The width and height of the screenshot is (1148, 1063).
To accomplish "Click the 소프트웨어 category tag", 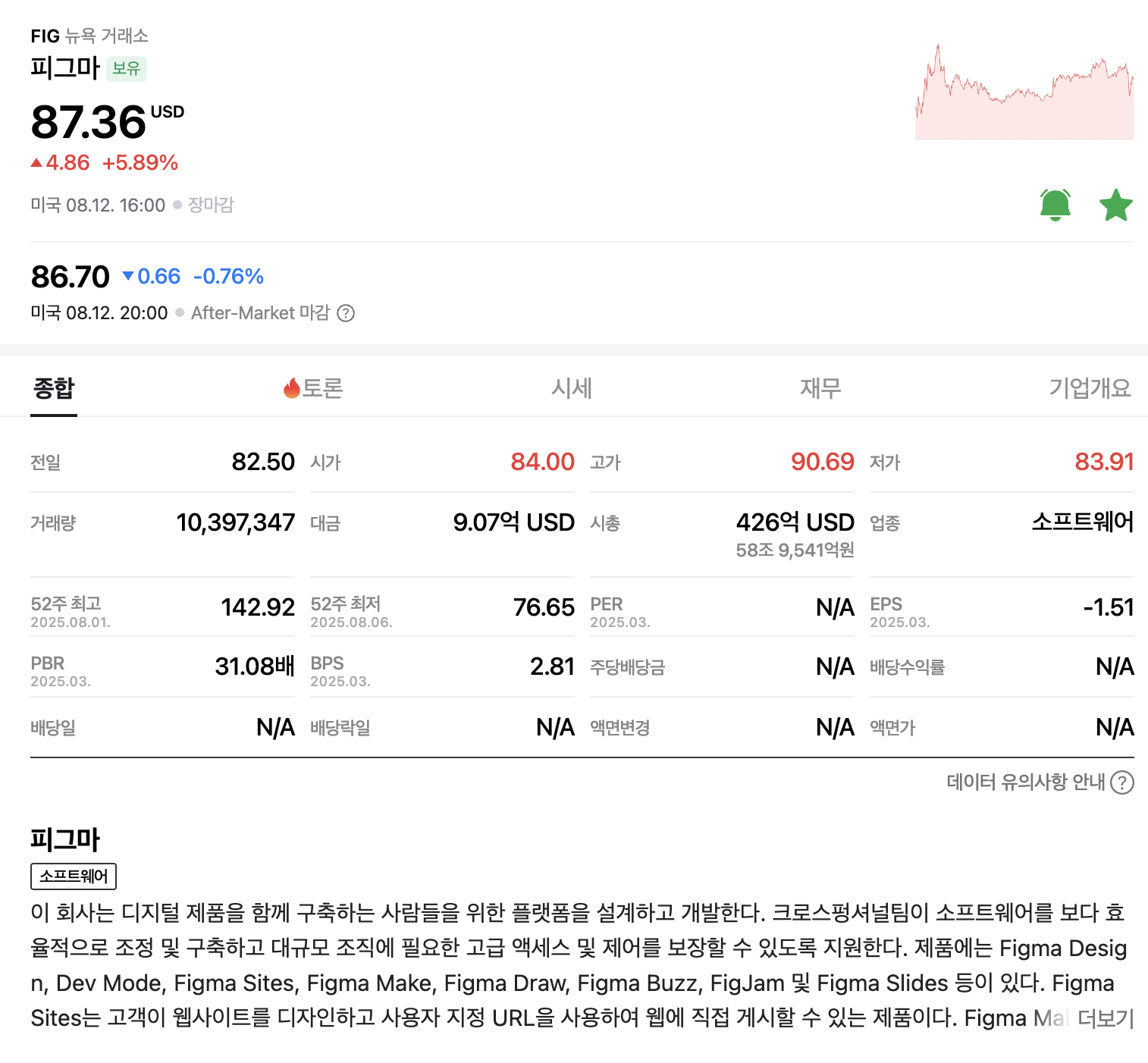I will click(74, 876).
